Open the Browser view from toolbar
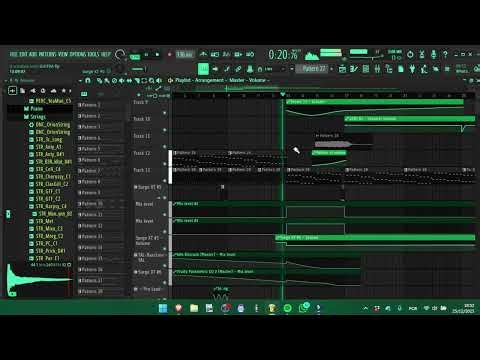This screenshot has height=360, width=480. pyautogui.click(x=389, y=69)
